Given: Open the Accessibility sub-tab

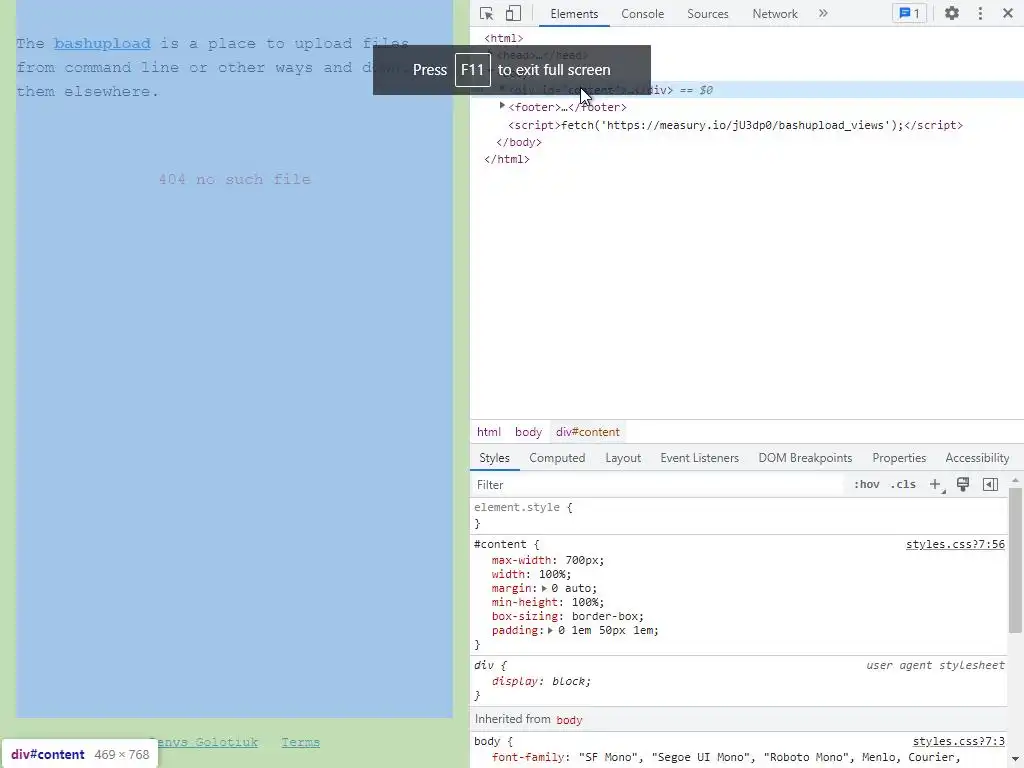Looking at the screenshot, I should pos(977,458).
